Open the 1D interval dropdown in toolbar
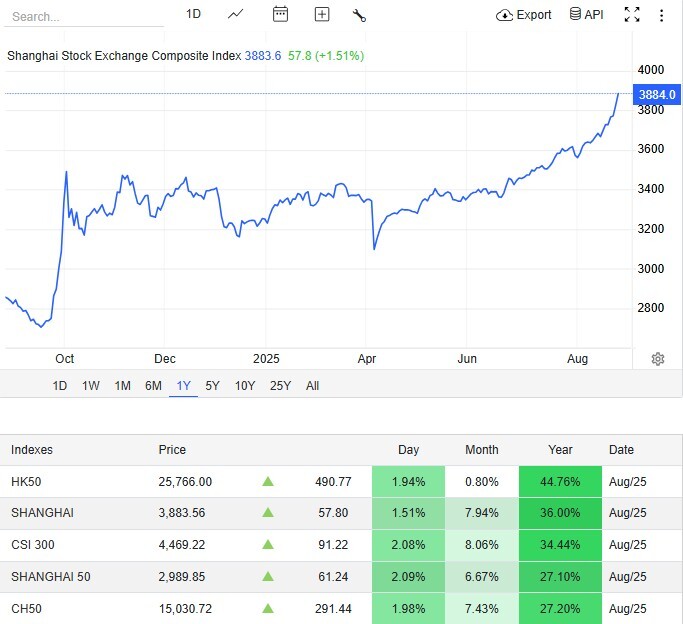Screen dimensions: 683x624 pyautogui.click(x=194, y=14)
